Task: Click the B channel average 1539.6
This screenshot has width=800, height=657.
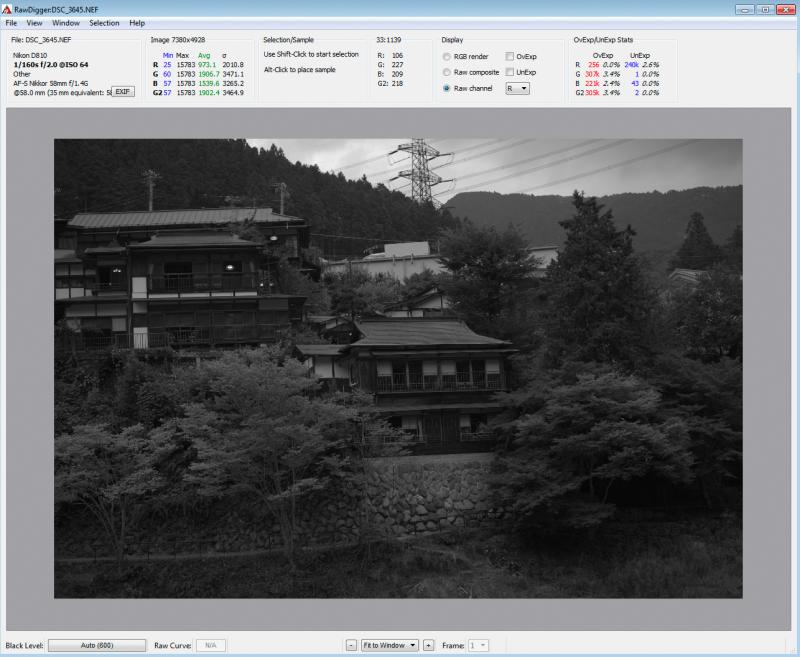Action: click(x=209, y=83)
